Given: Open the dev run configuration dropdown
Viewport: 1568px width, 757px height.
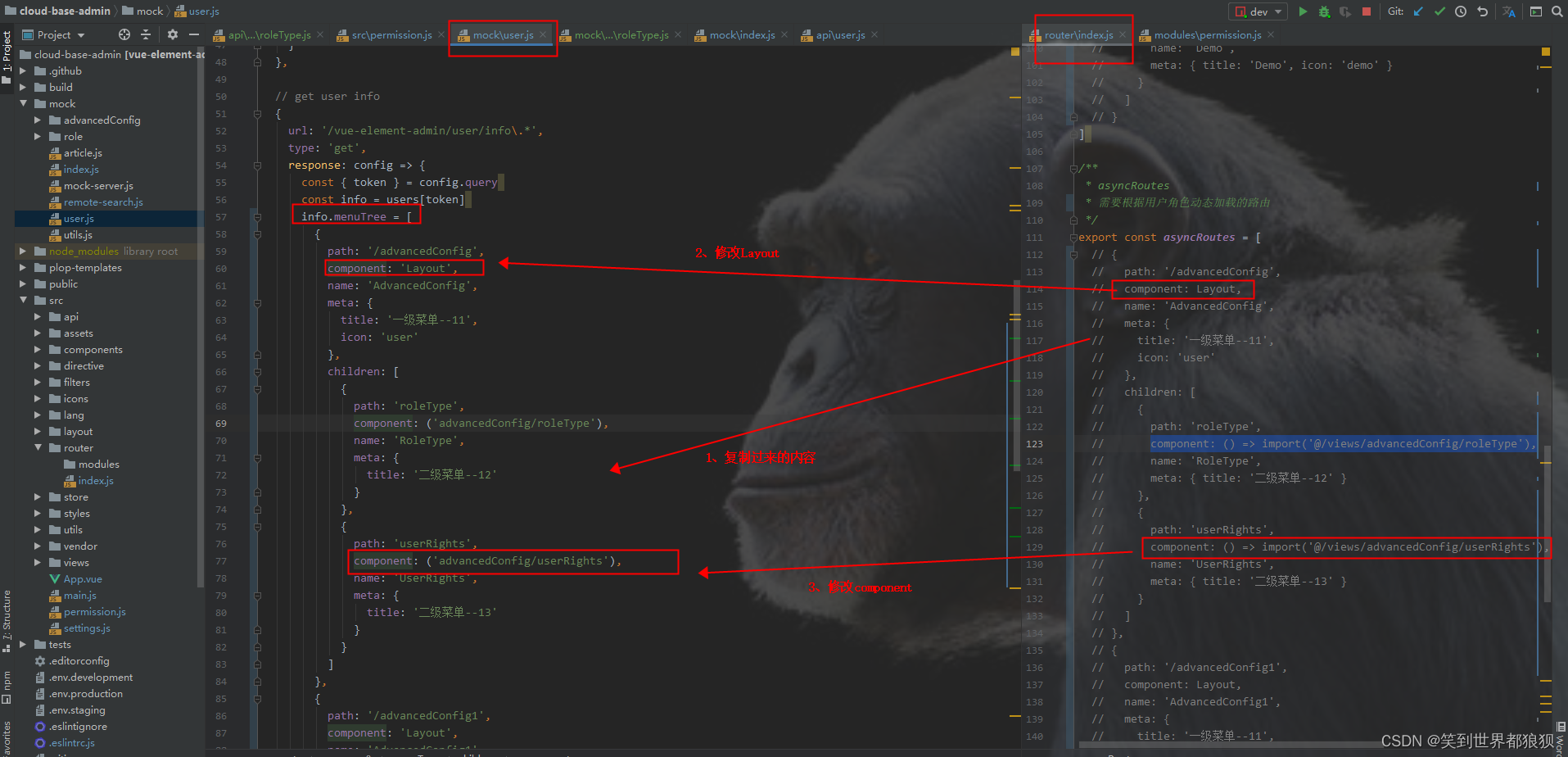Looking at the screenshot, I should (1259, 11).
